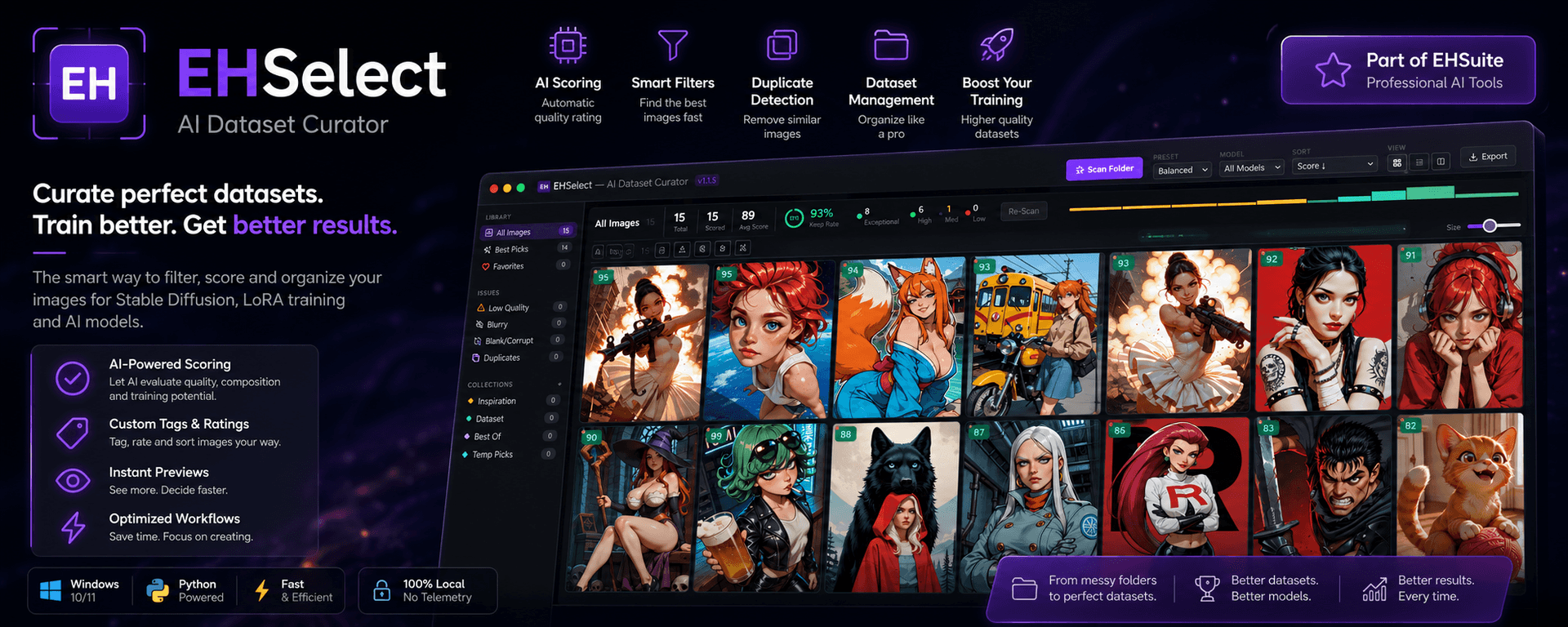
Task: Show Duplicates in the Issues list
Action: pos(516,358)
